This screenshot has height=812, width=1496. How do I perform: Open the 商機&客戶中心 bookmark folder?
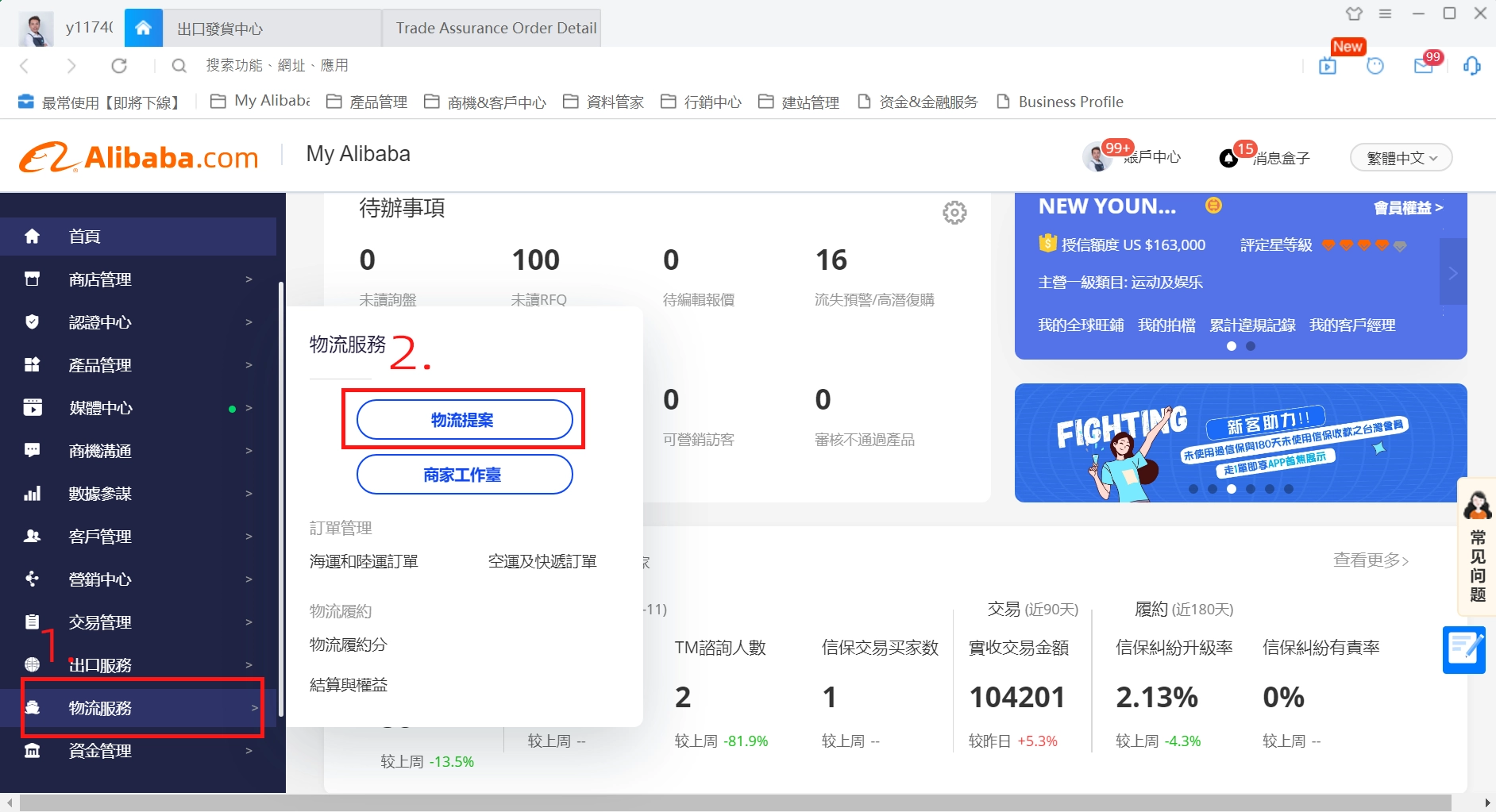click(485, 102)
